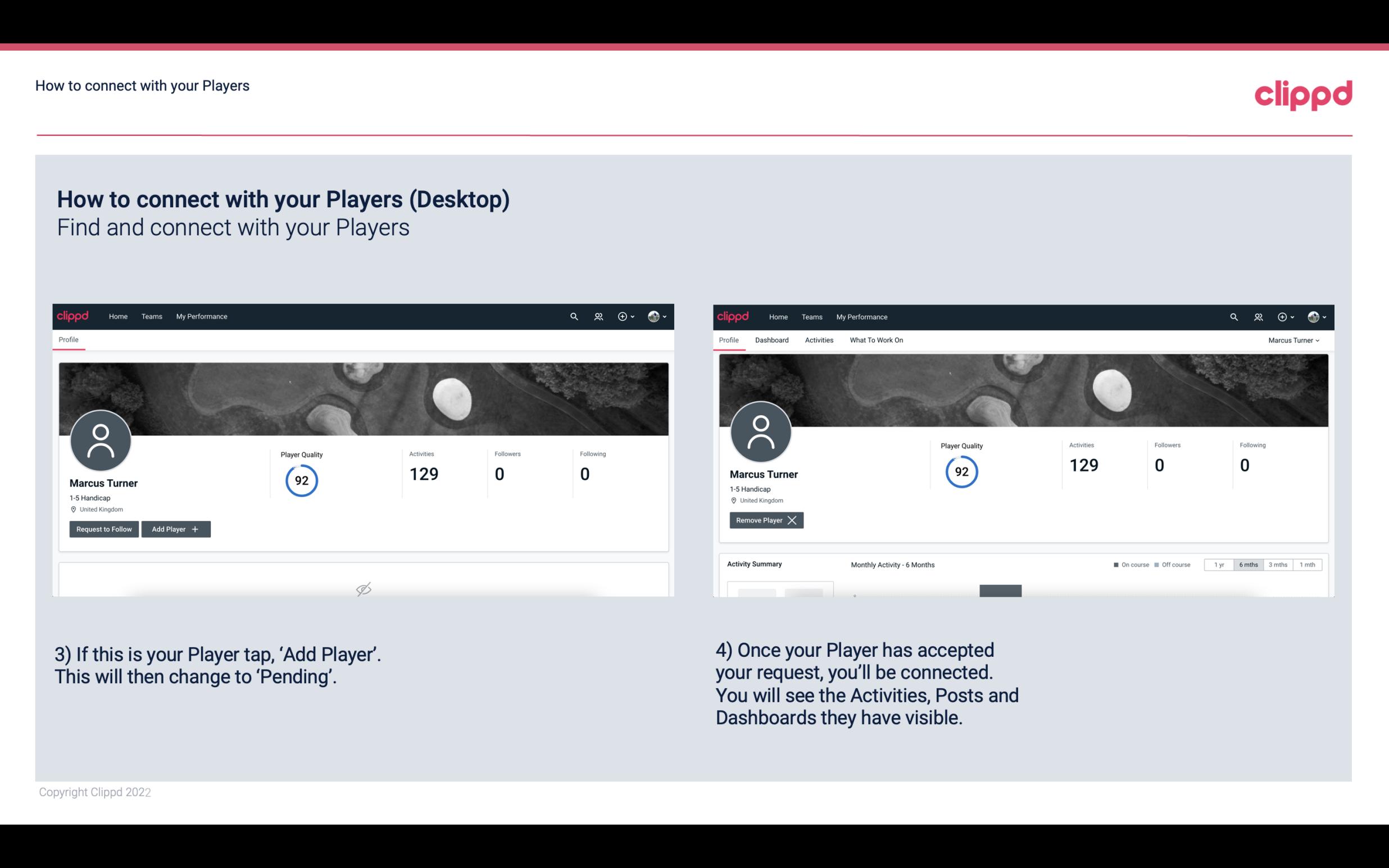
Task: Click the 'Add Player' button on Marcus Turner
Action: [176, 528]
